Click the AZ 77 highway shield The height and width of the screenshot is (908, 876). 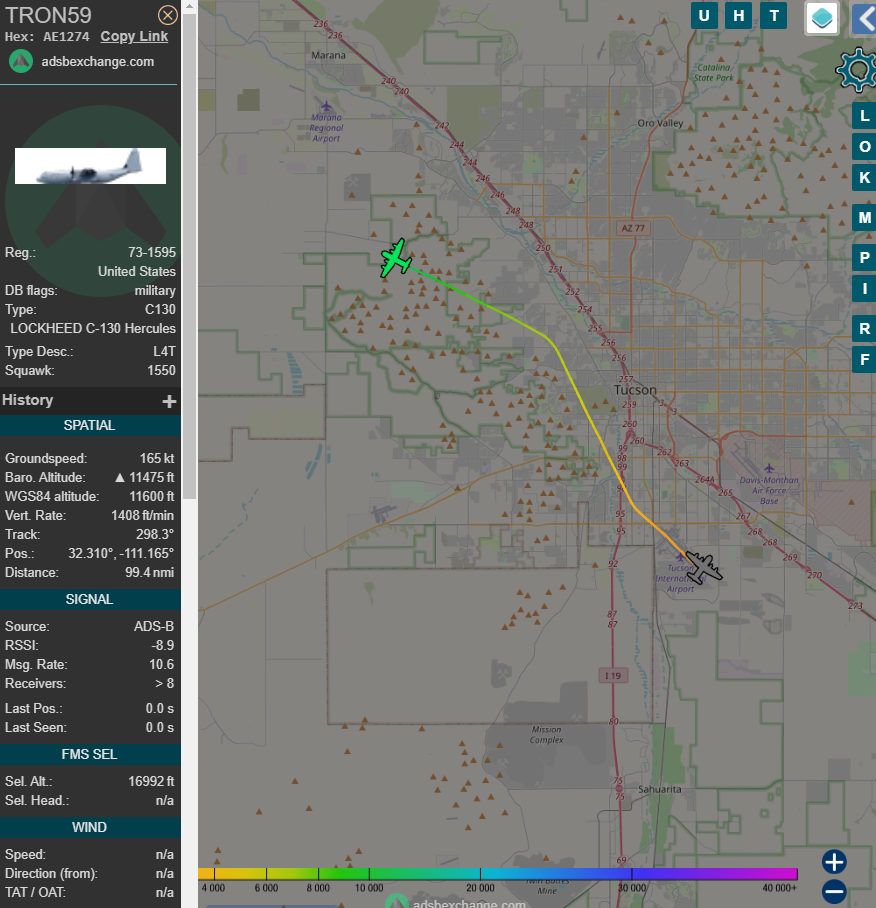pos(633,228)
